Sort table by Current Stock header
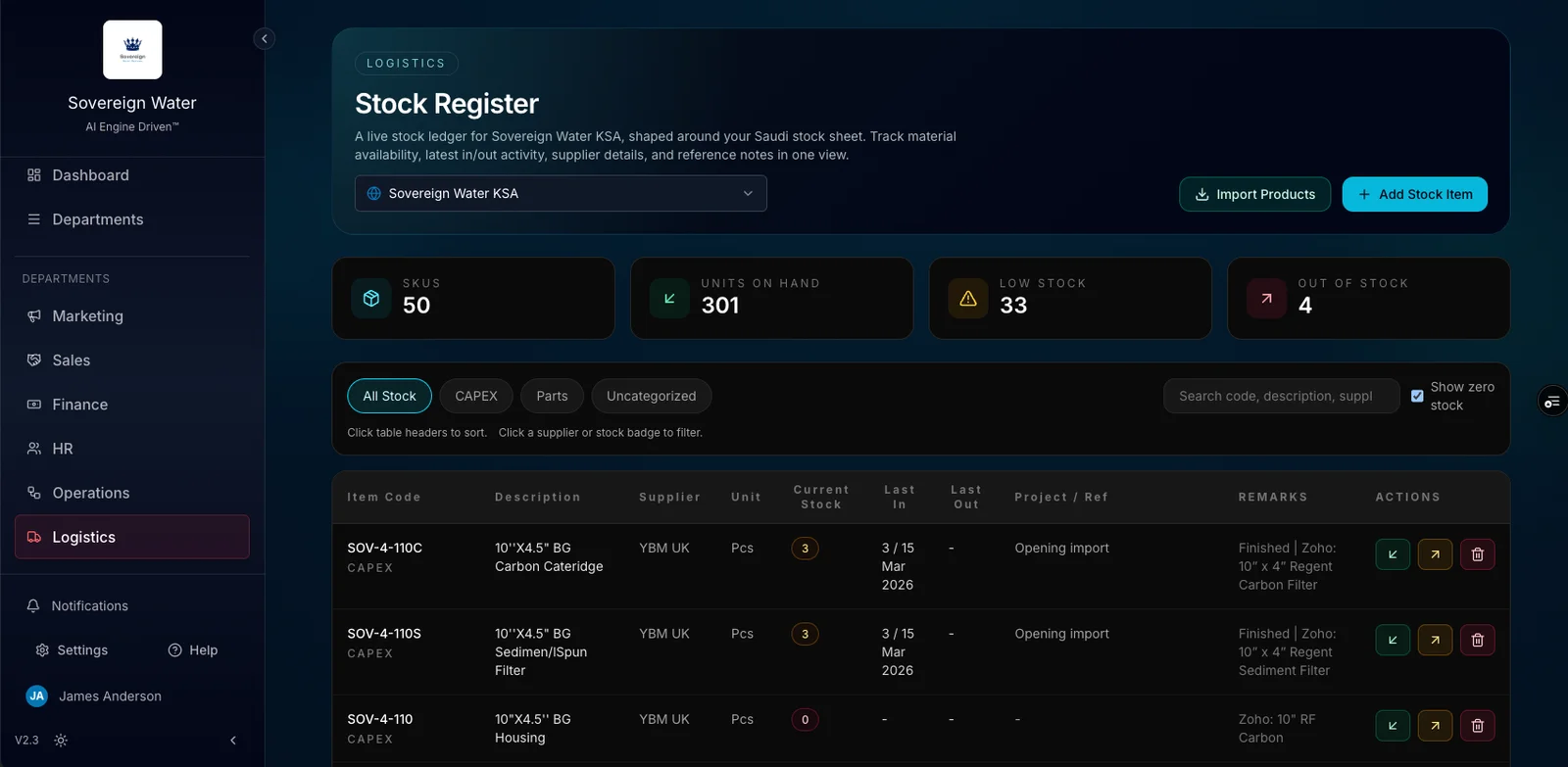 click(821, 498)
